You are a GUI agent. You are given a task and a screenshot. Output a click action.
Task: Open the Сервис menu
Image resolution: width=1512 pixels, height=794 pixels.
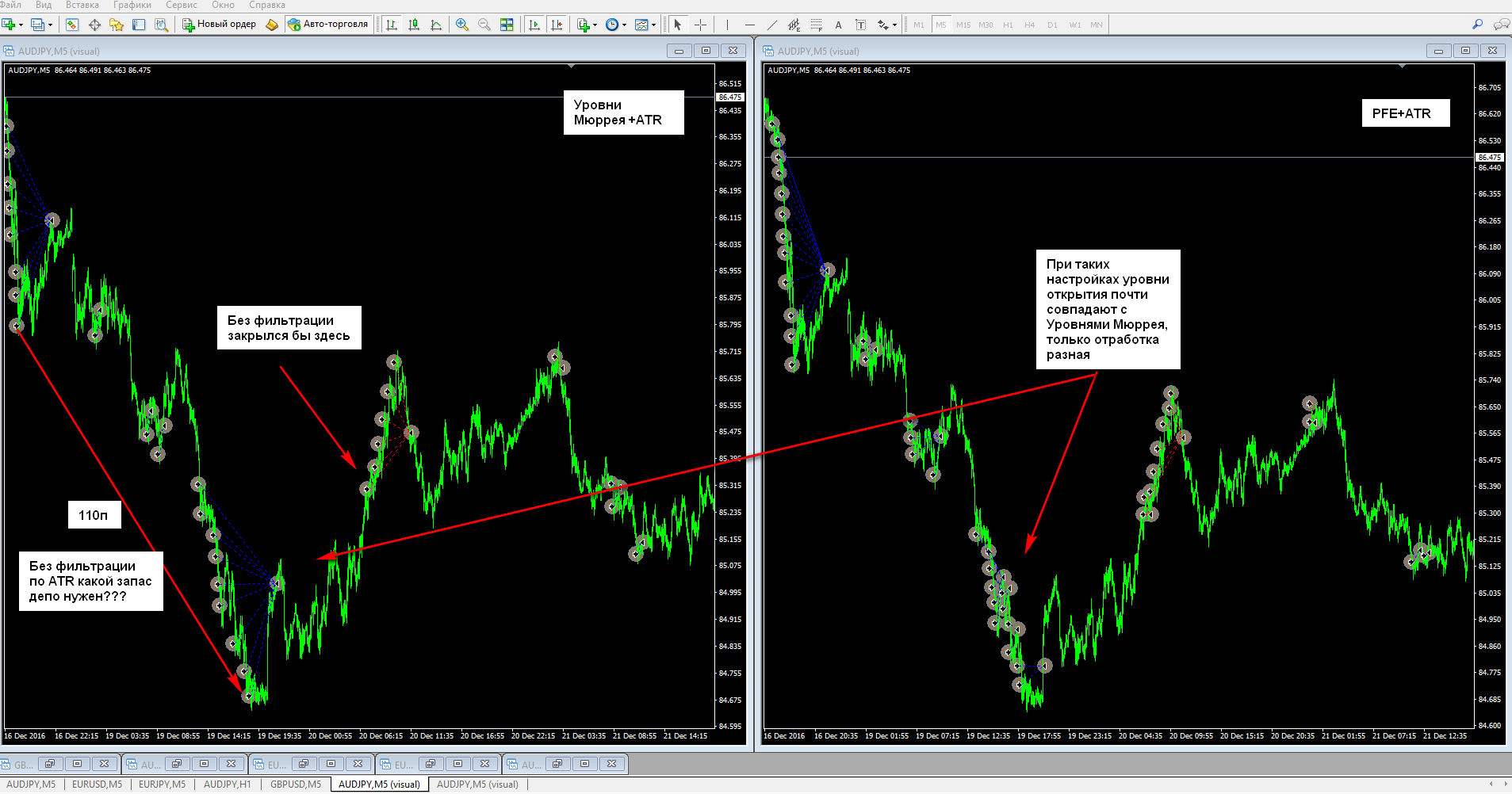click(x=181, y=5)
